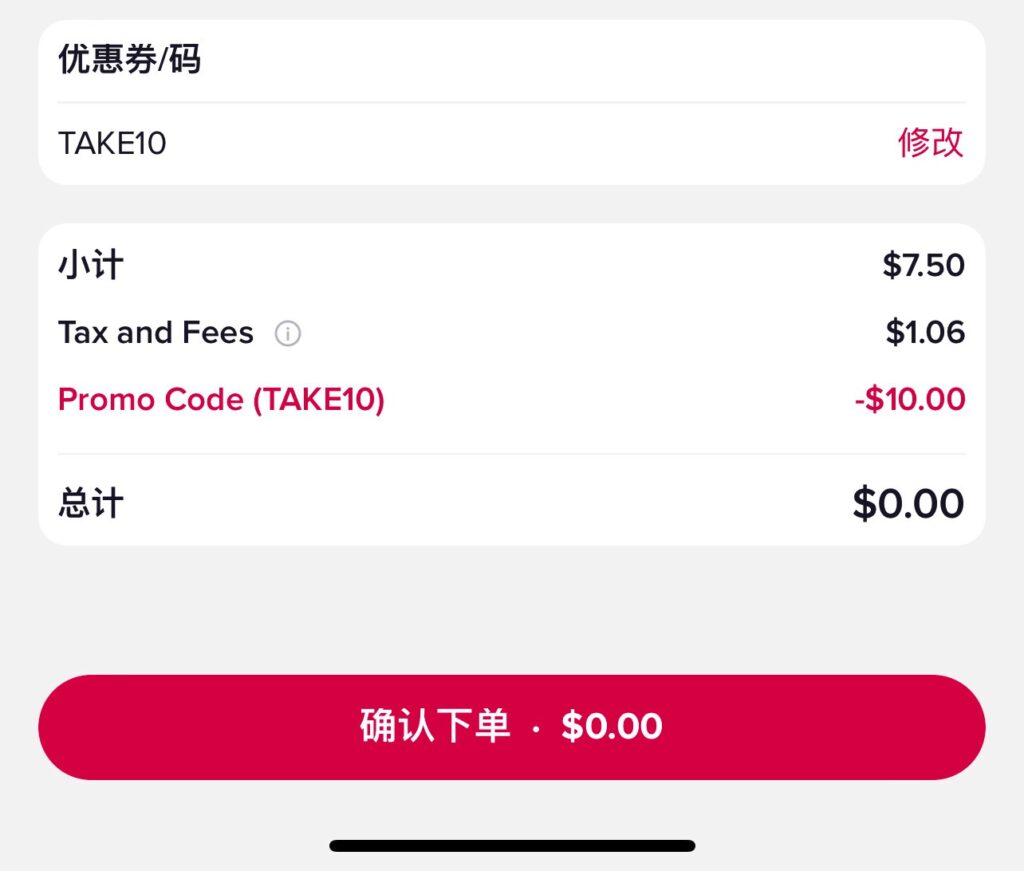This screenshot has width=1024, height=871.
Task: Tap the applied TAKE10 coupon code text
Action: (x=112, y=144)
